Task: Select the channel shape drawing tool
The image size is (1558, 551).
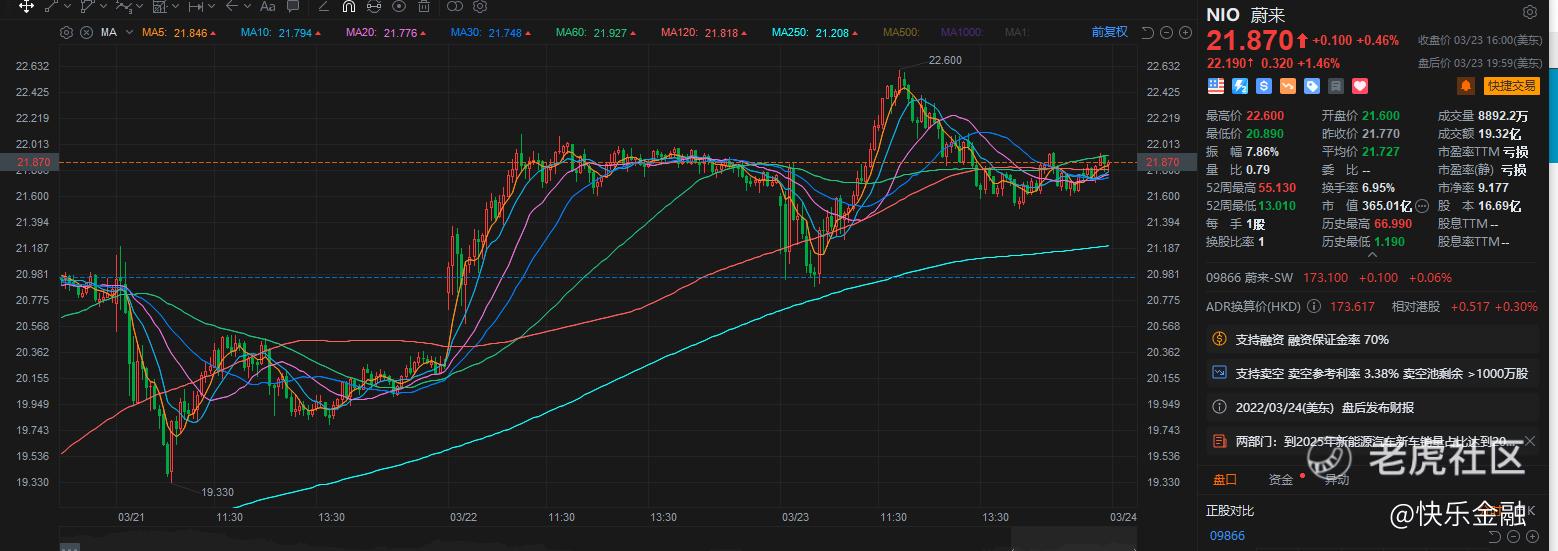Action: 88,6
